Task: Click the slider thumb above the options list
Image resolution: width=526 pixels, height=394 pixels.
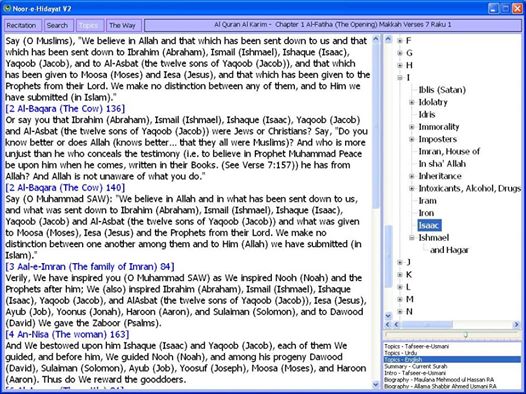Action: (466, 335)
